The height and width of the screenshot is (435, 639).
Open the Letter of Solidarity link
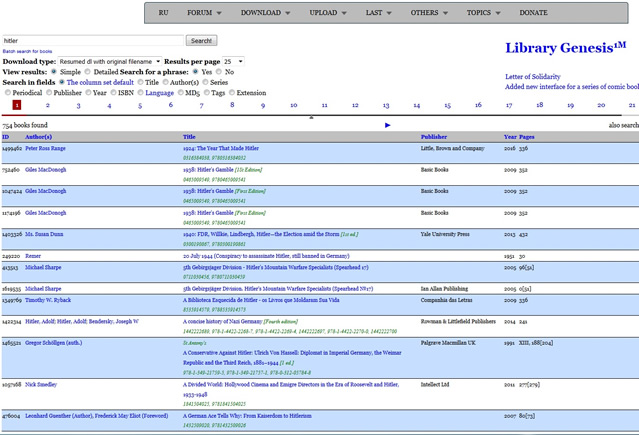click(533, 77)
